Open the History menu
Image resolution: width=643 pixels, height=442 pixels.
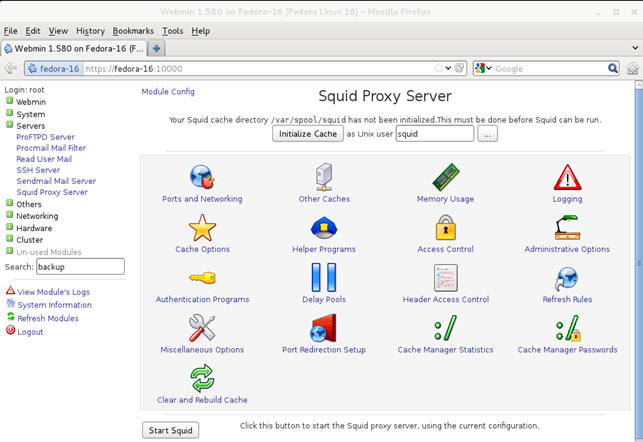click(x=91, y=31)
